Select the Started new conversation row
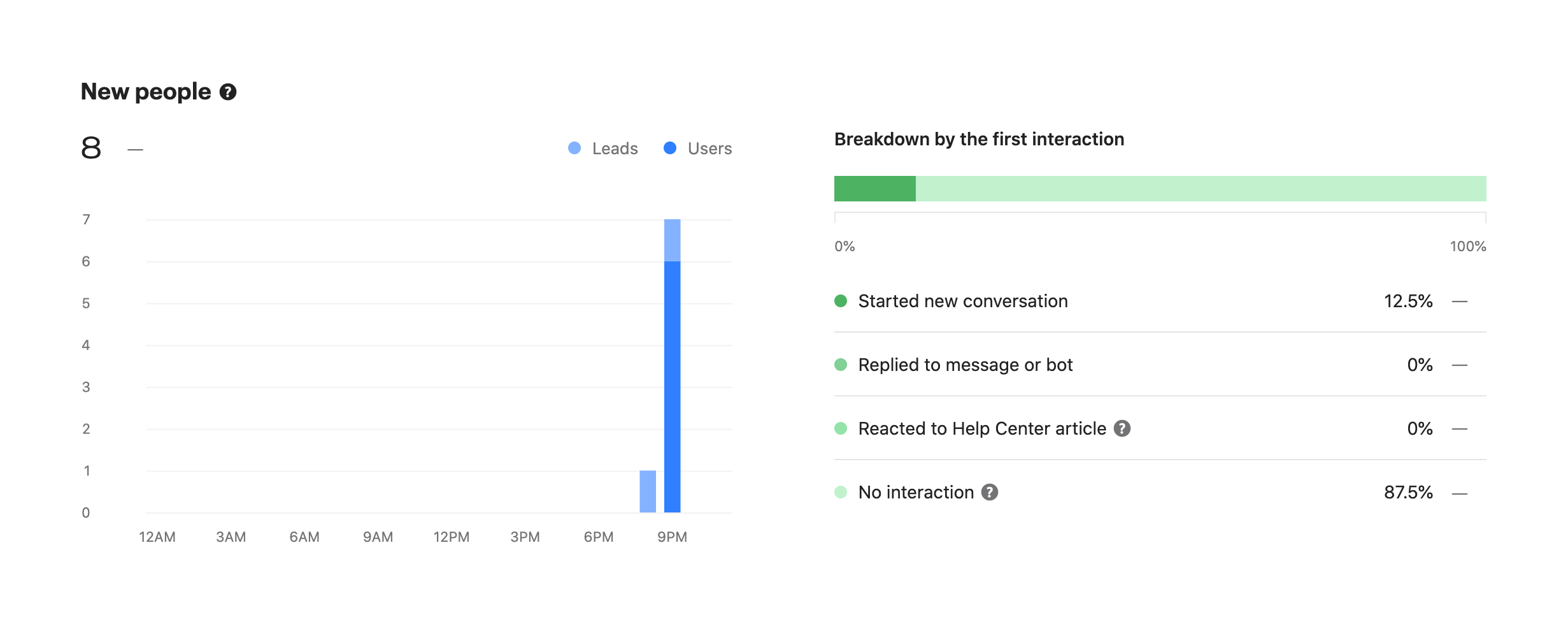Image resolution: width=1568 pixels, height=624 pixels. click(963, 301)
